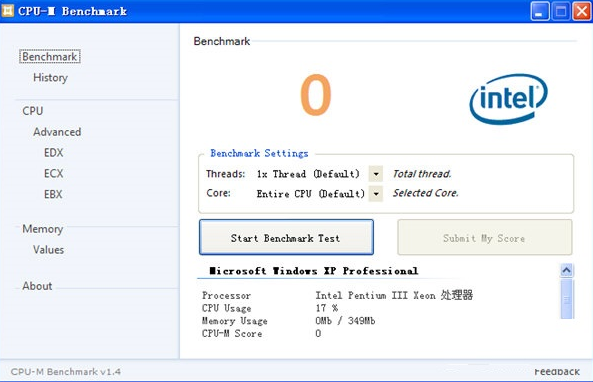593x382 pixels.
Task: Click the scroll up arrow in info panel
Action: click(567, 270)
